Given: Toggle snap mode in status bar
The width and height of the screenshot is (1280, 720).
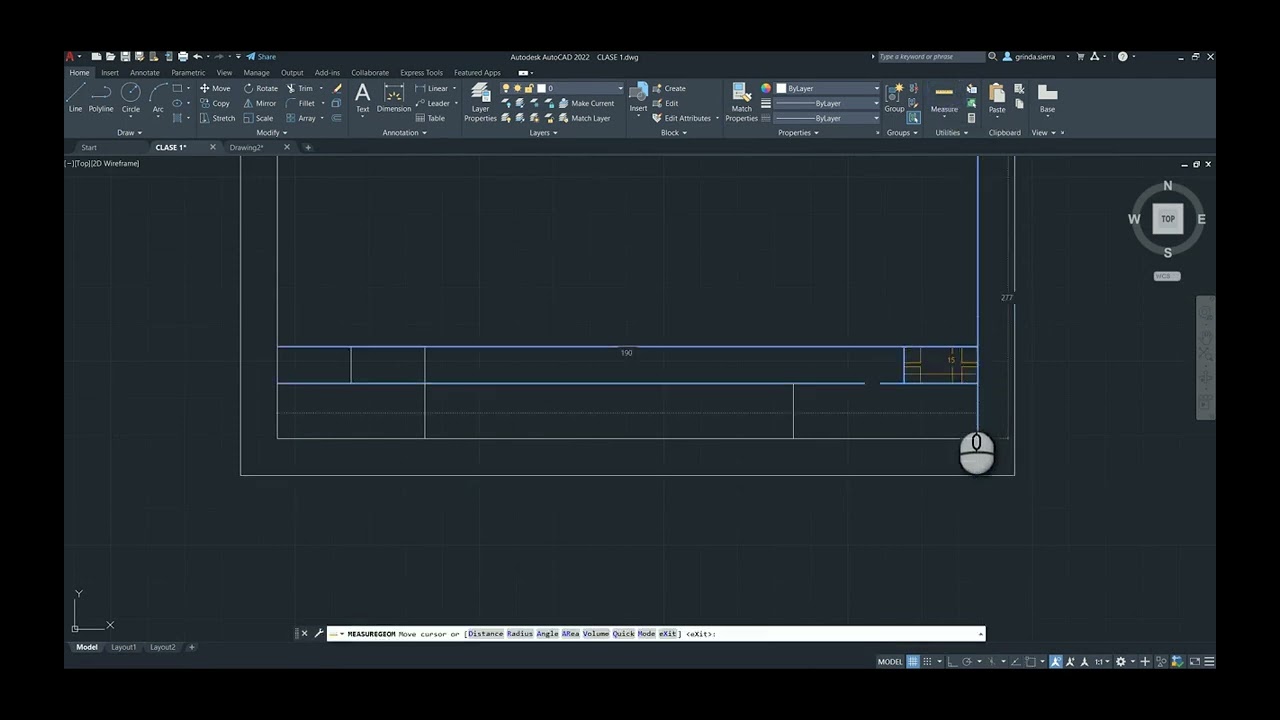Looking at the screenshot, I should [928, 661].
